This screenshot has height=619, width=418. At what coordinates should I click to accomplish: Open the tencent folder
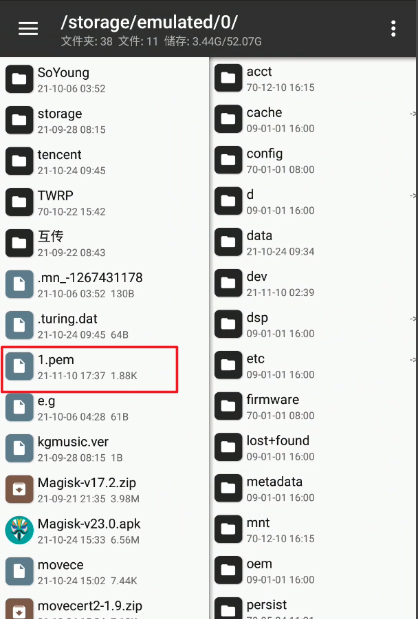(x=105, y=161)
